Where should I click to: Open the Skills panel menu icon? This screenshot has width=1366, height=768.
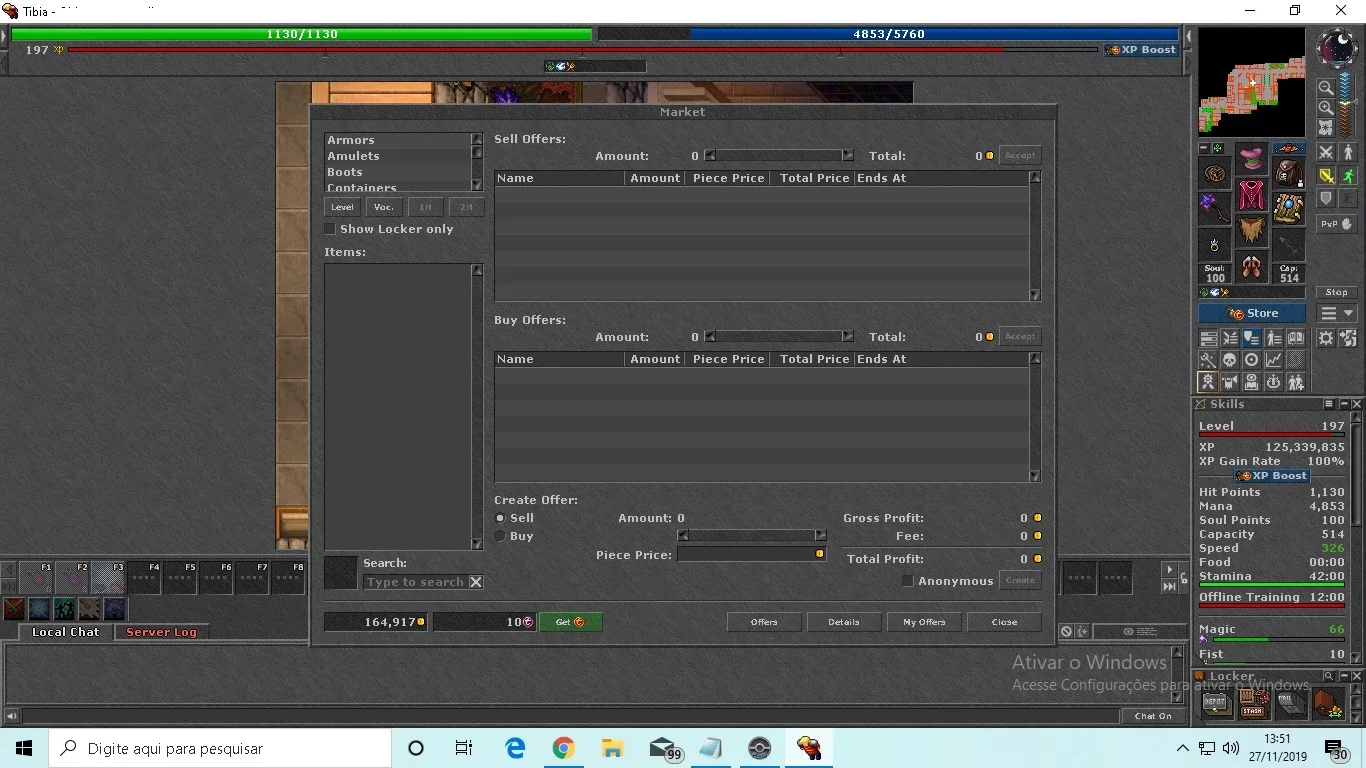(x=1329, y=404)
